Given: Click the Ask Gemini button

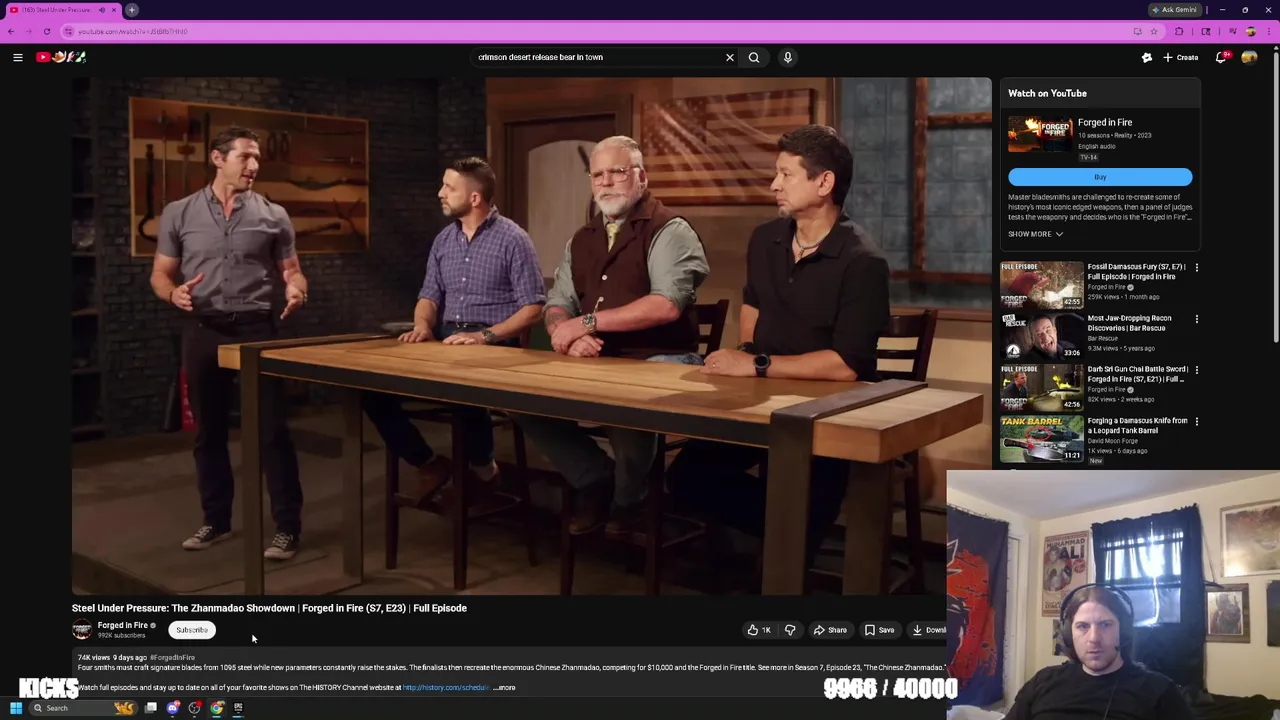Looking at the screenshot, I should click(1175, 10).
